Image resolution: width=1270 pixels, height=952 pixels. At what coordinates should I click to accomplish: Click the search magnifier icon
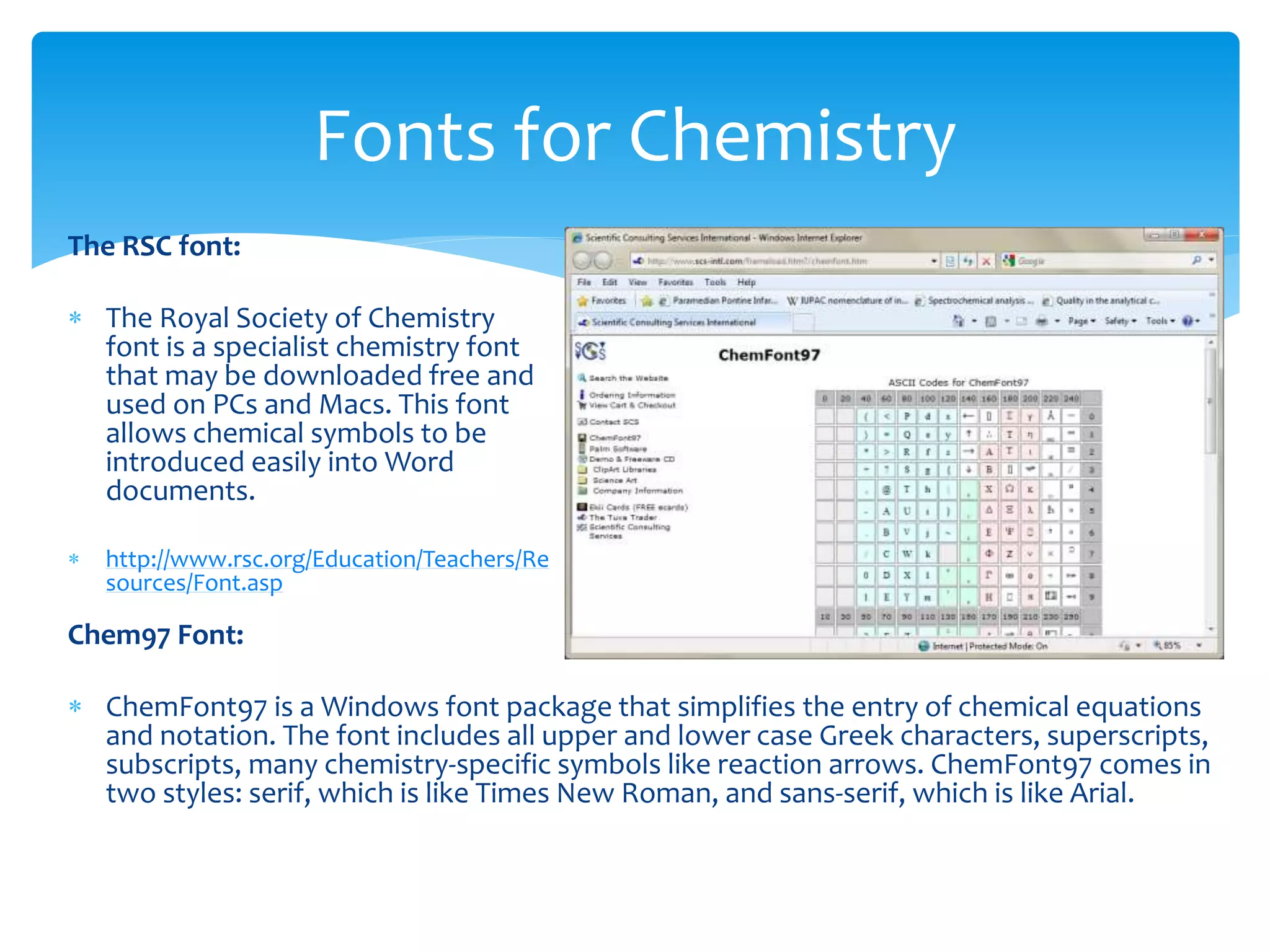1196,260
